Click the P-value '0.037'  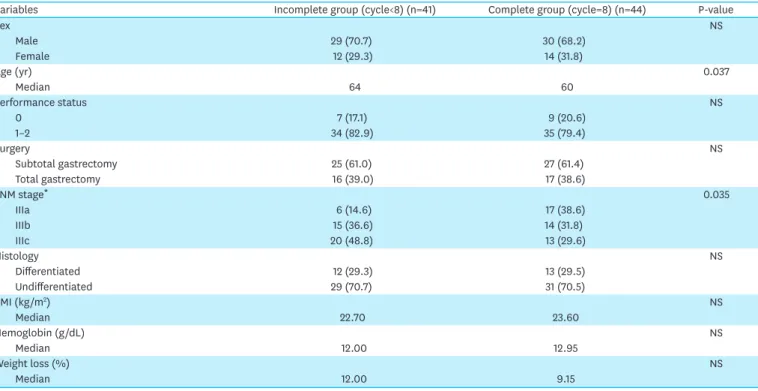click(x=716, y=72)
